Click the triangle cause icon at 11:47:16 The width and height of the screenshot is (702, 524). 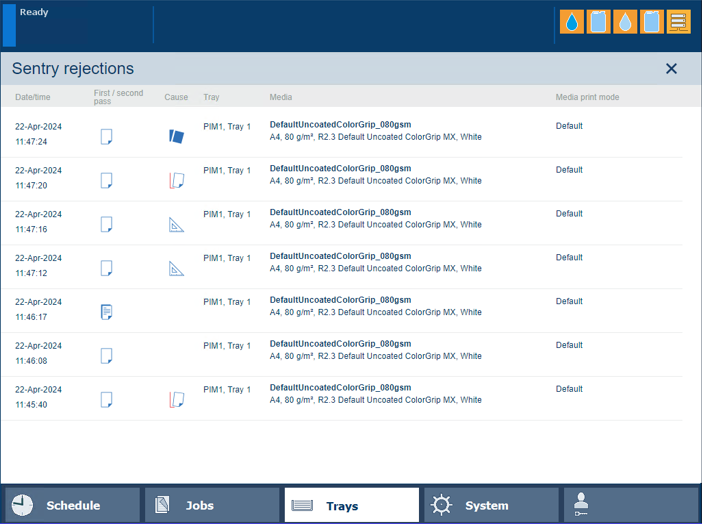tap(176, 224)
